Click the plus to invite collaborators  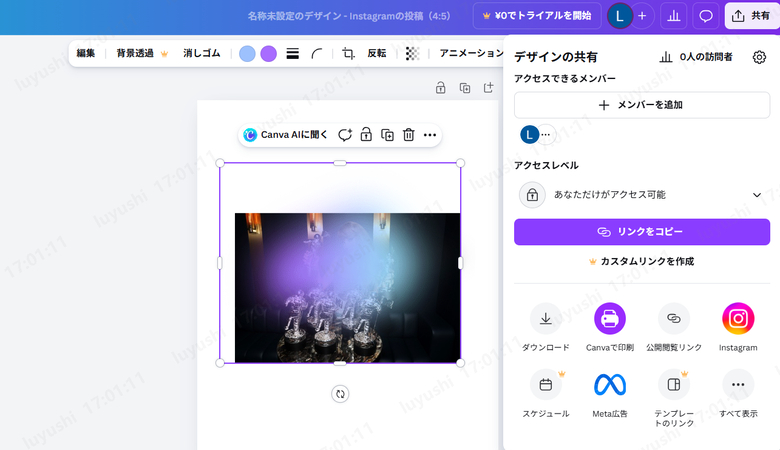pyautogui.click(x=642, y=16)
